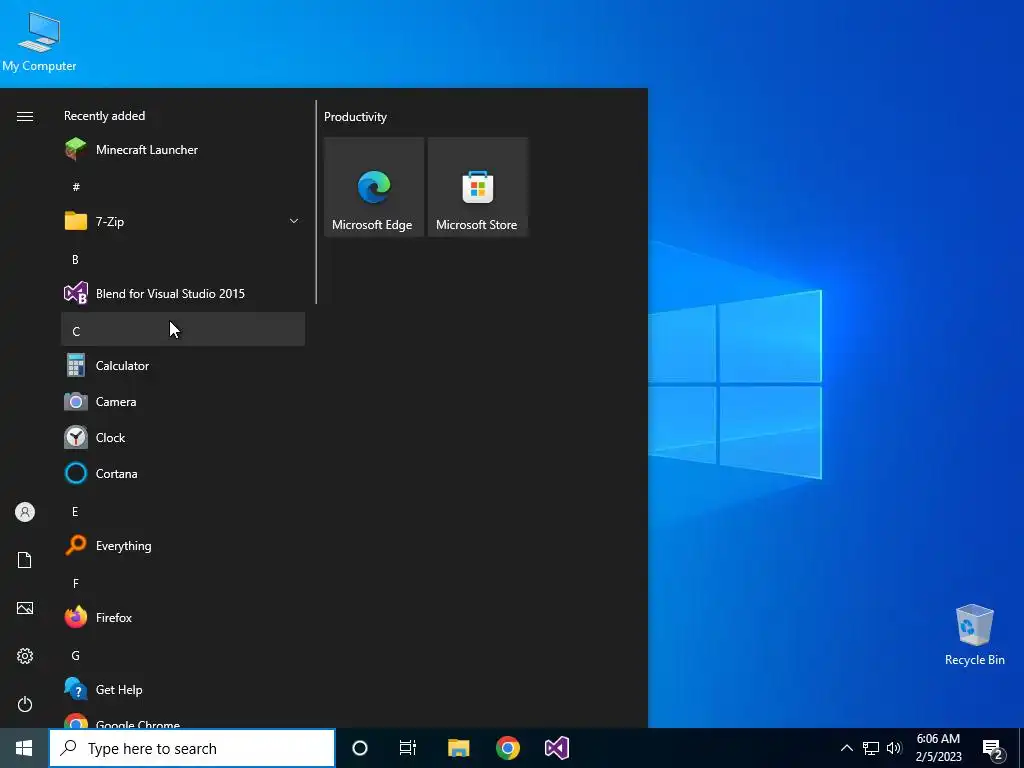The width and height of the screenshot is (1024, 768).
Task: Click the 'C' letter header
Action: pyautogui.click(x=183, y=329)
